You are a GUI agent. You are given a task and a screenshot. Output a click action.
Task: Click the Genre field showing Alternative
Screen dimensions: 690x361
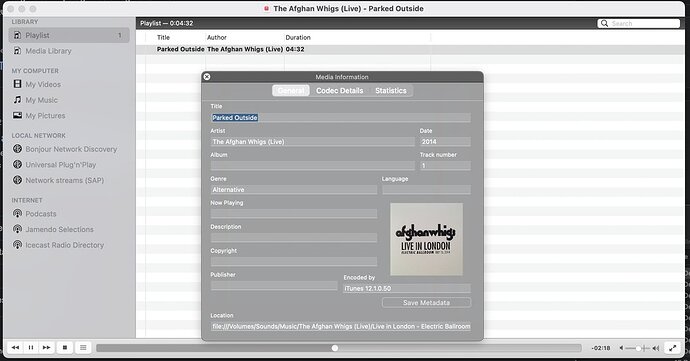294,190
